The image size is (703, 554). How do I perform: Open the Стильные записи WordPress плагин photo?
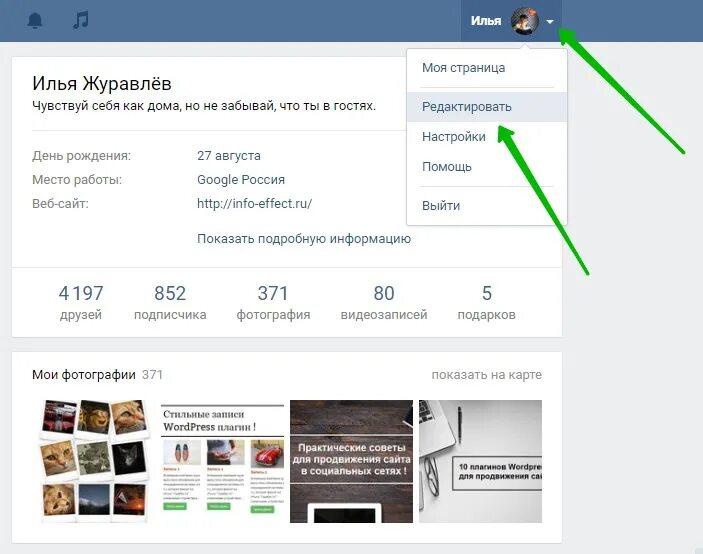point(223,461)
